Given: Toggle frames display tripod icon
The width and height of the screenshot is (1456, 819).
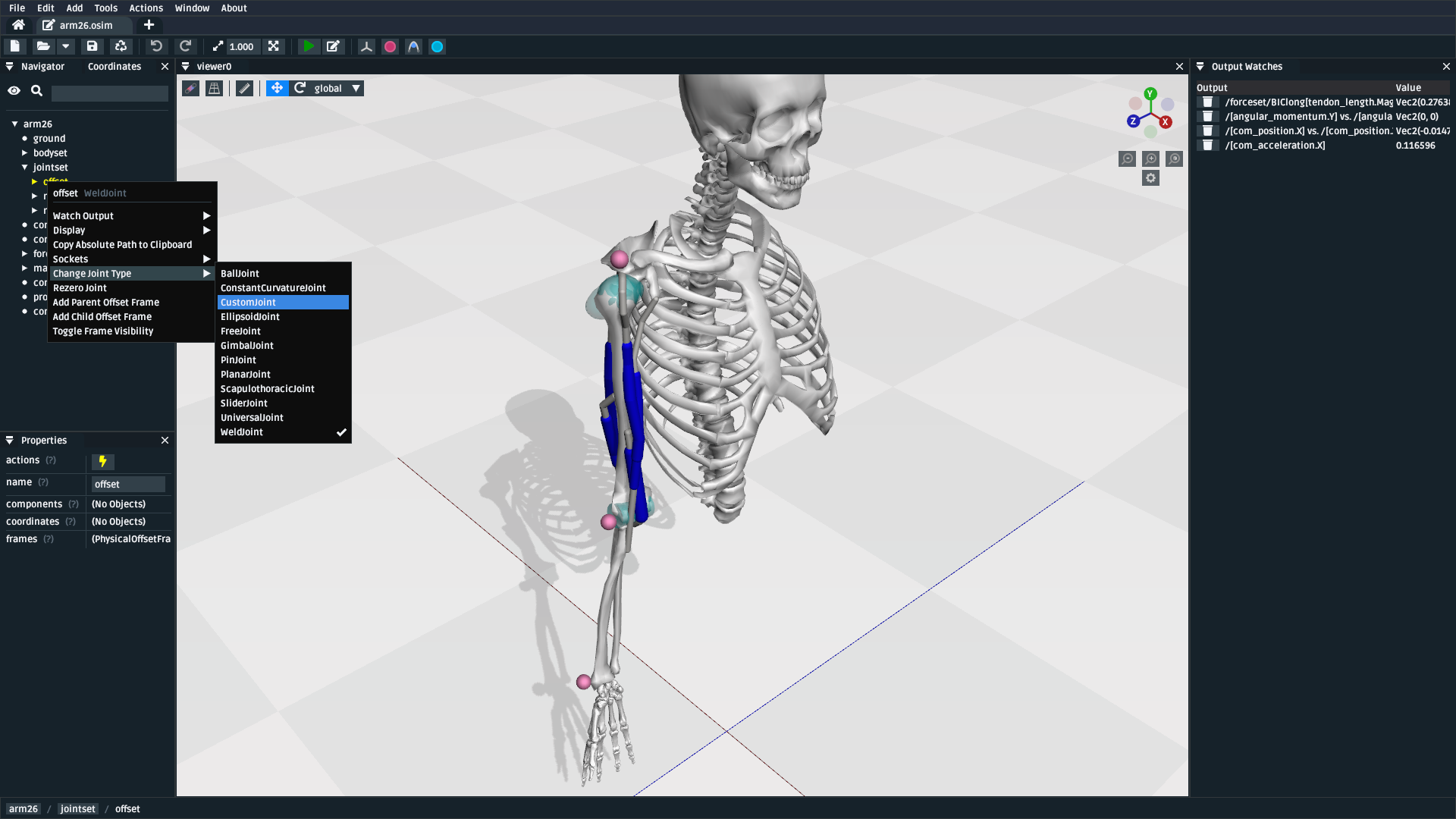Looking at the screenshot, I should coord(366,46).
